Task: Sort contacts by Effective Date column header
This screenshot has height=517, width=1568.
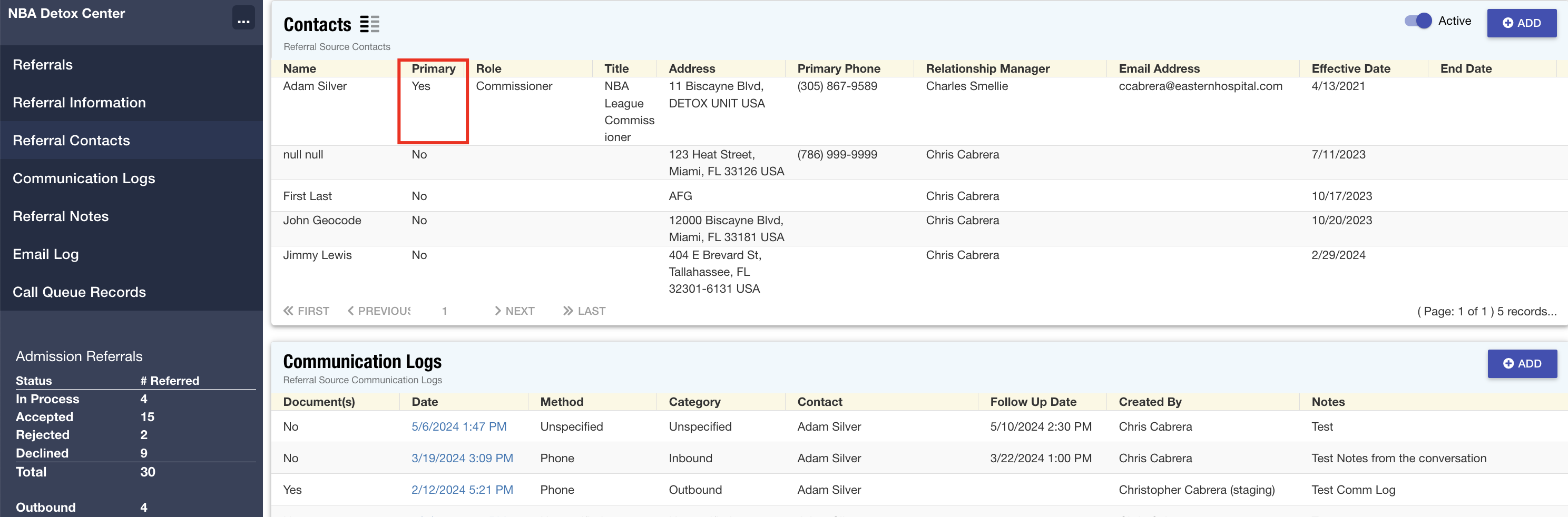Action: [1350, 69]
